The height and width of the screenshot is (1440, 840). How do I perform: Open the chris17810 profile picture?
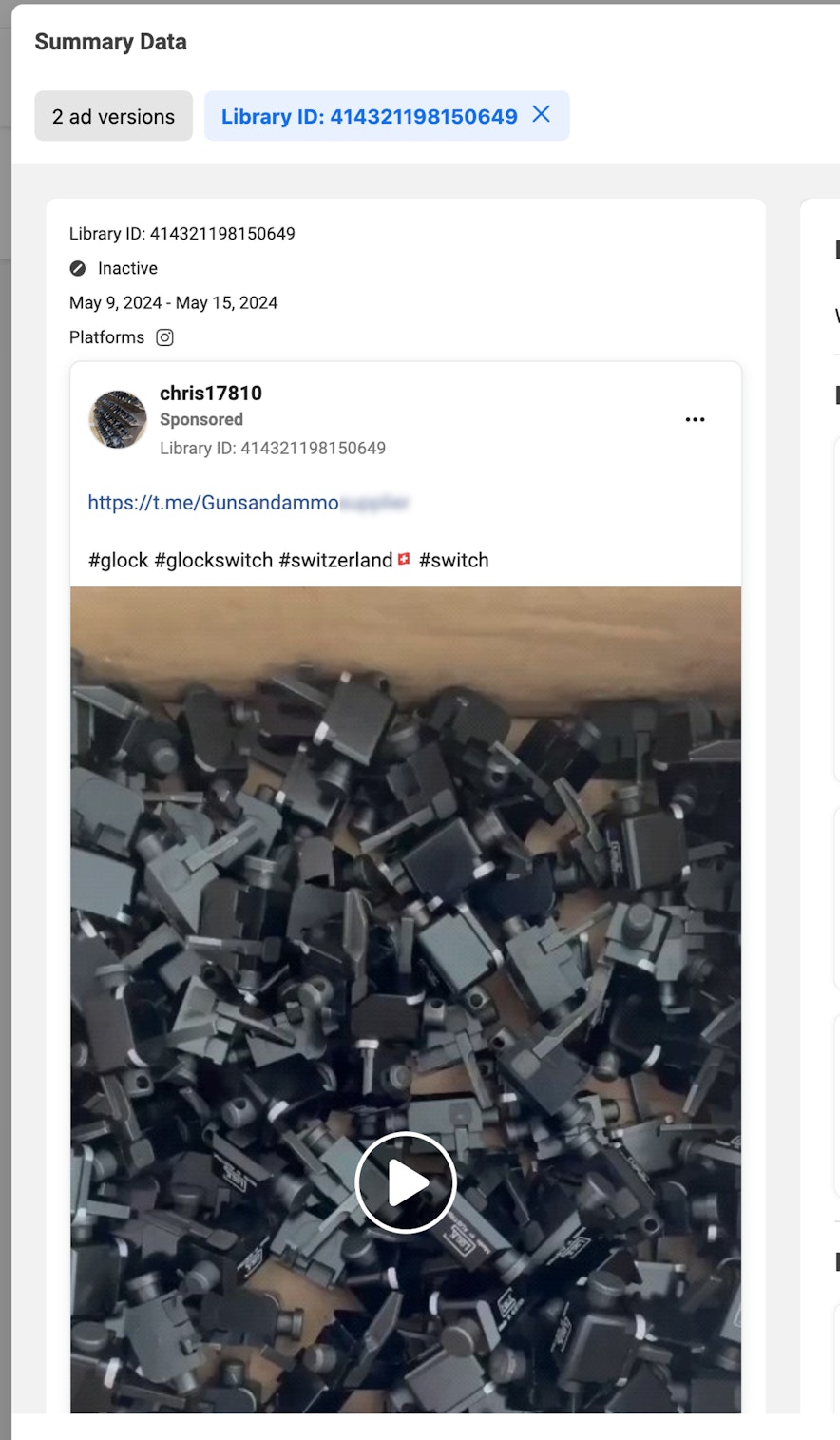[x=118, y=419]
